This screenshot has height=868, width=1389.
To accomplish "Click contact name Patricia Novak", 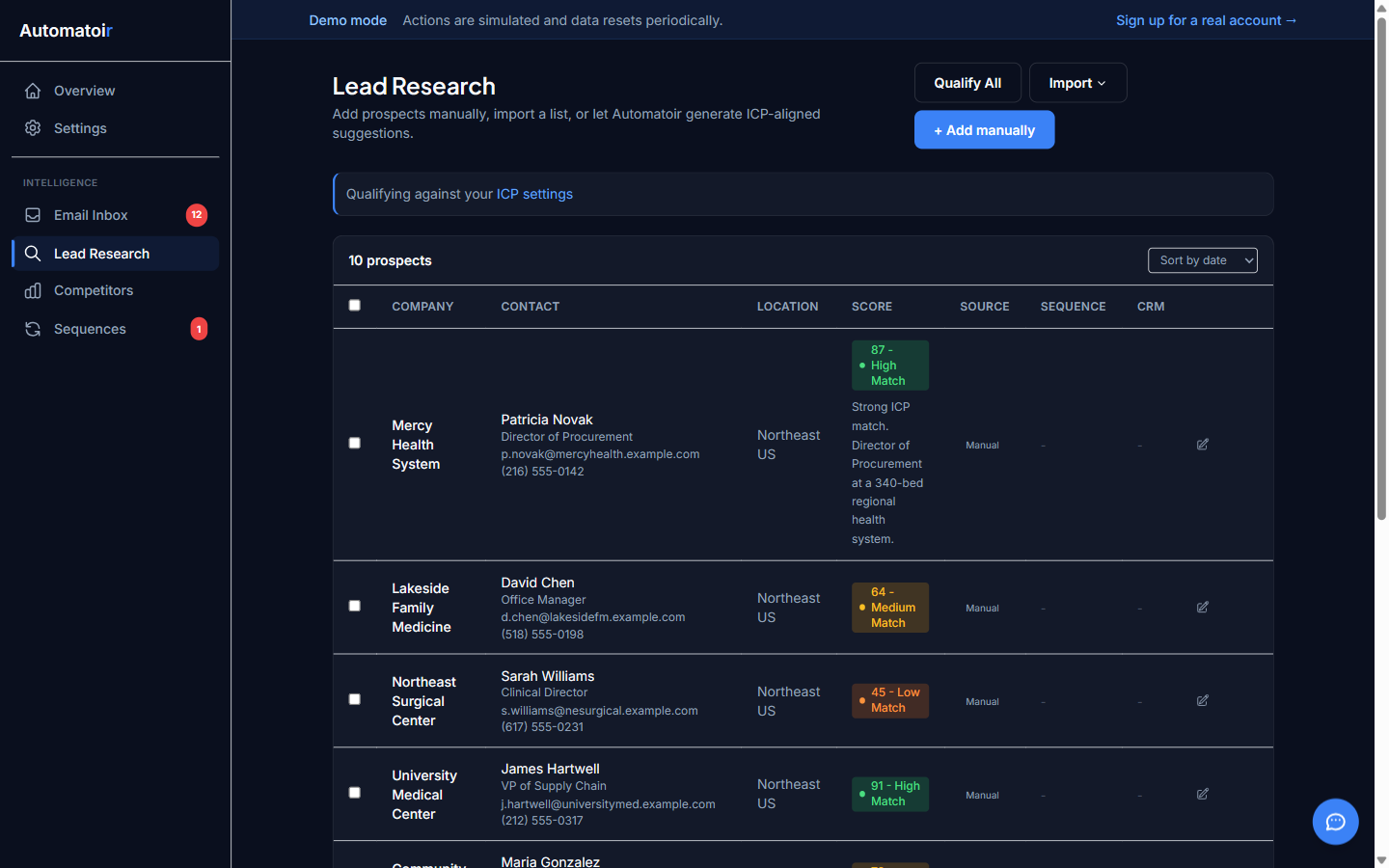I will click(x=547, y=420).
